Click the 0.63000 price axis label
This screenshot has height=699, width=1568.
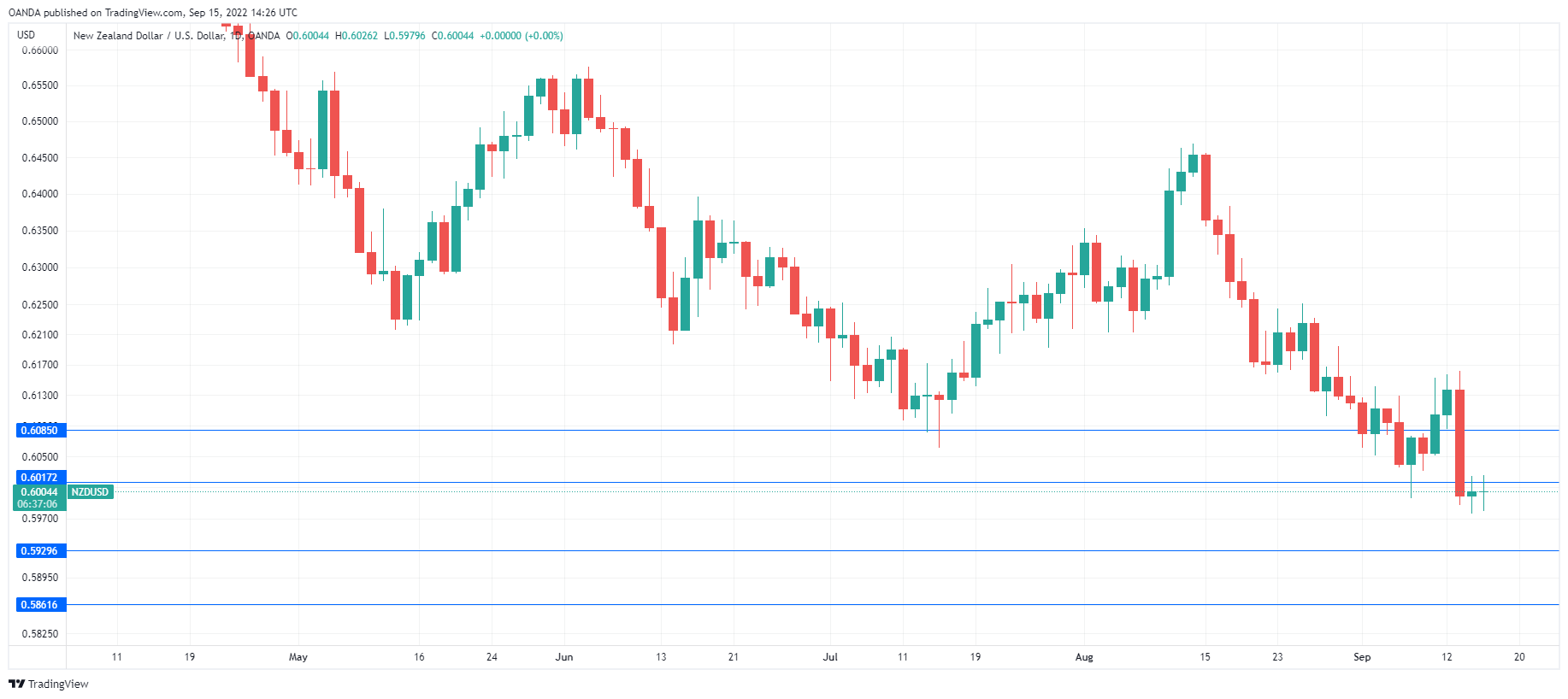tap(40, 267)
